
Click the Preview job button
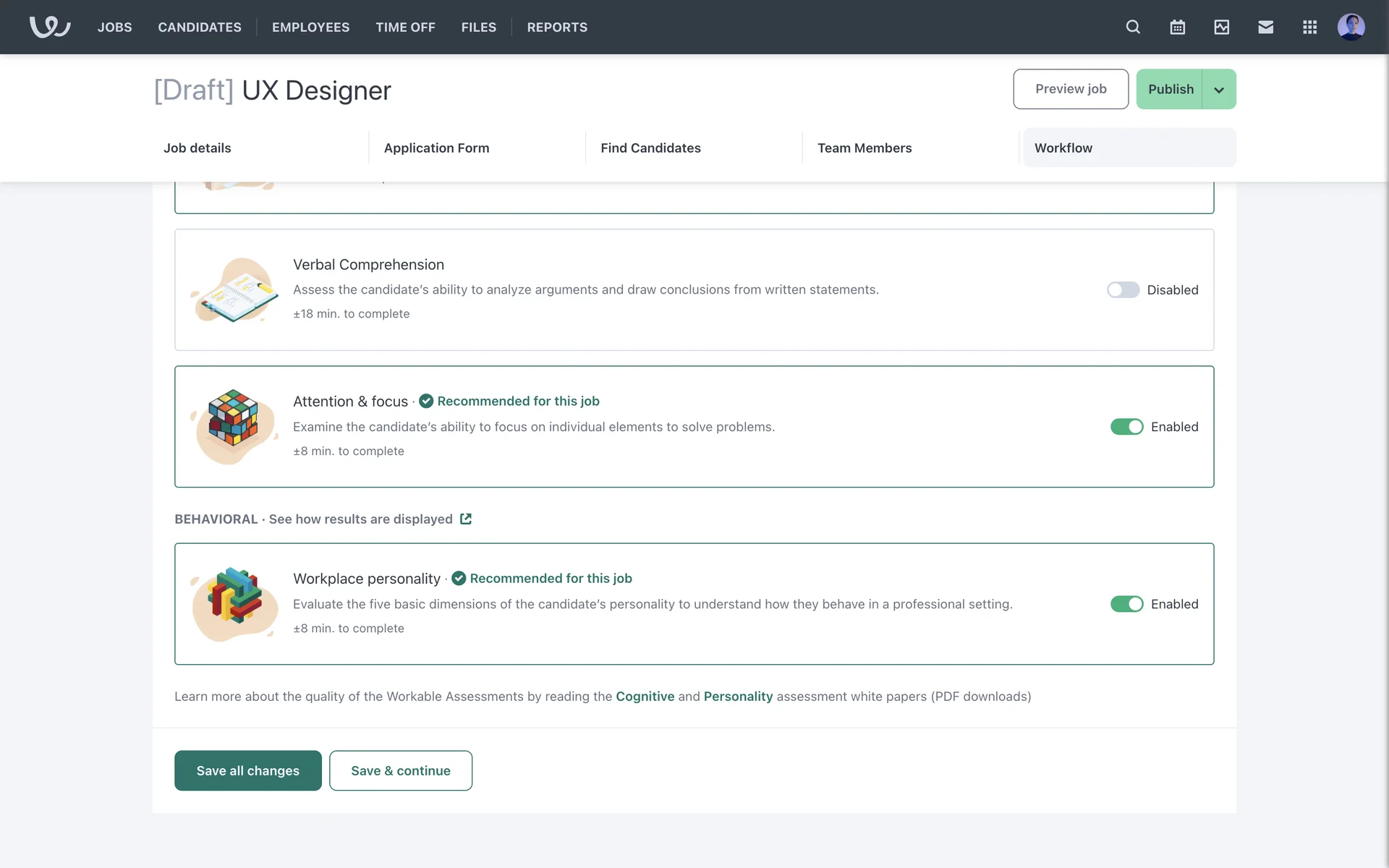[x=1070, y=89]
